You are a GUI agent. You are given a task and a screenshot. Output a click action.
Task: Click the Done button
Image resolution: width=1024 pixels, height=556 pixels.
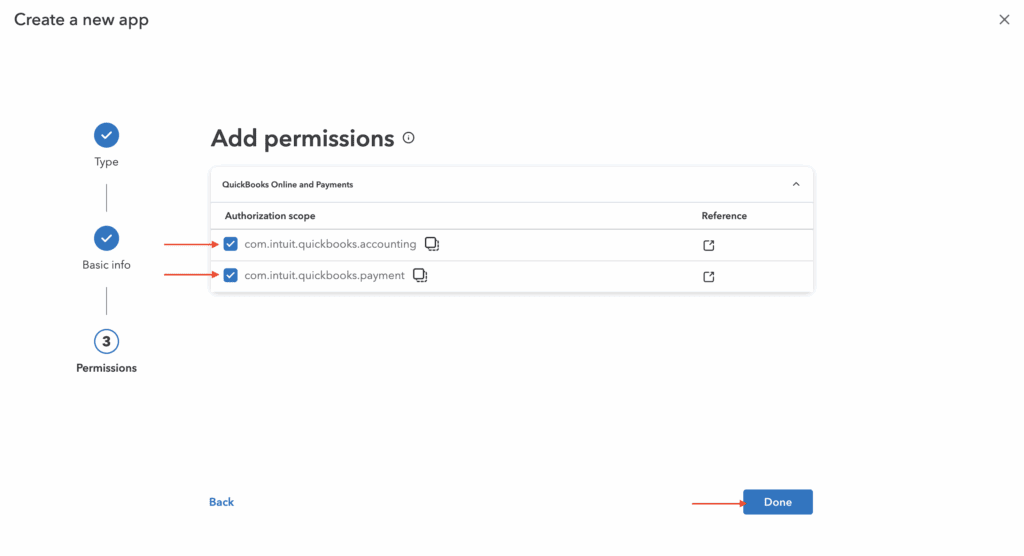[778, 502]
